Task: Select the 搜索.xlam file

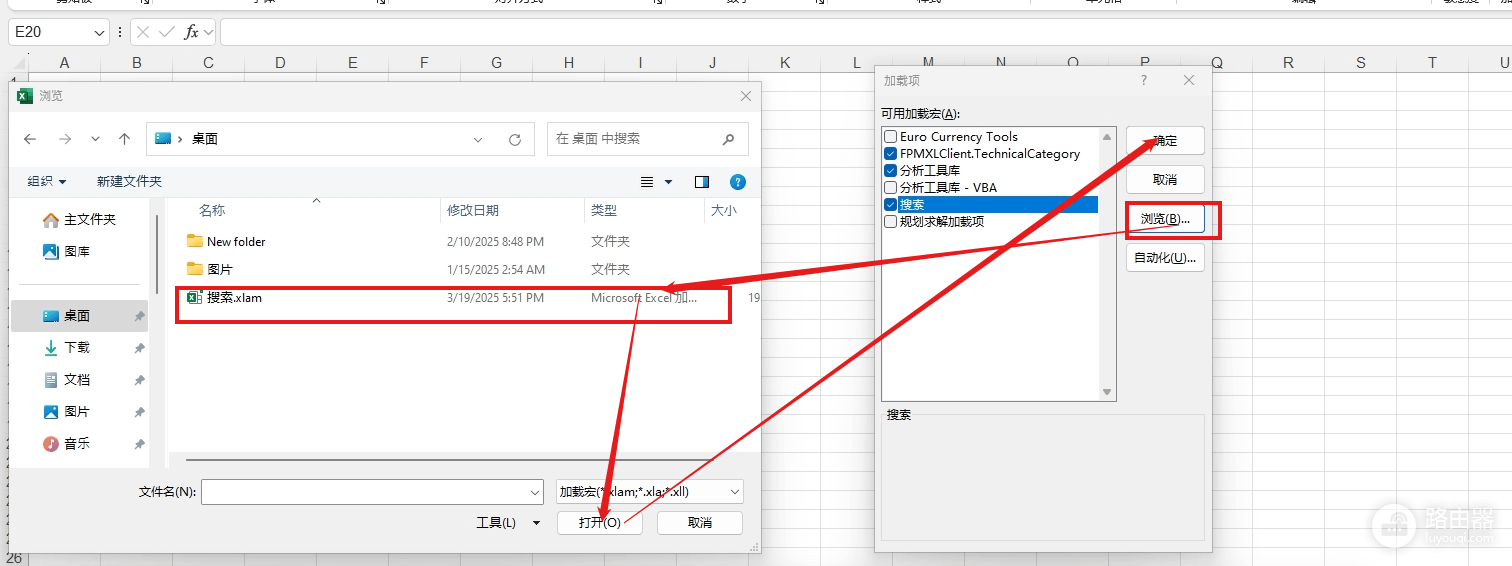Action: click(x=234, y=297)
